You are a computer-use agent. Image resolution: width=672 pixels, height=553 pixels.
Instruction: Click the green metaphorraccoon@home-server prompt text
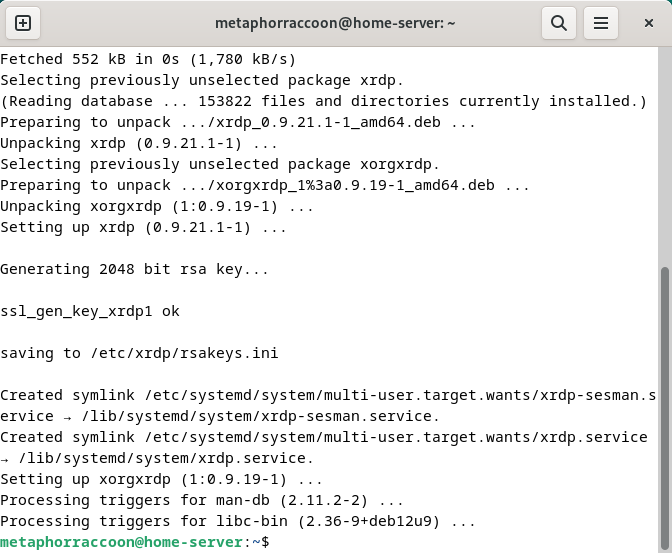[122, 542]
